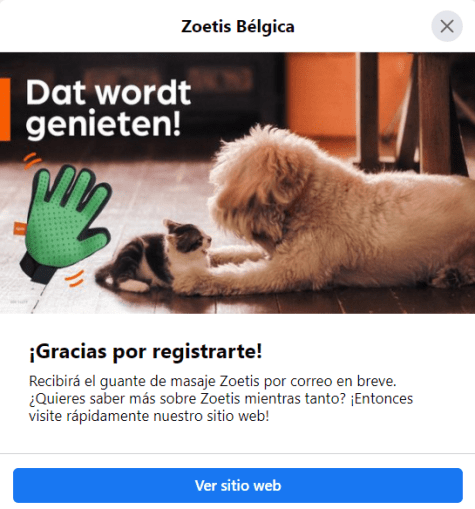Screen dimensions: 475x509
Task: Click the visite rápidamente nuestro sitio web text
Action: 149,416
